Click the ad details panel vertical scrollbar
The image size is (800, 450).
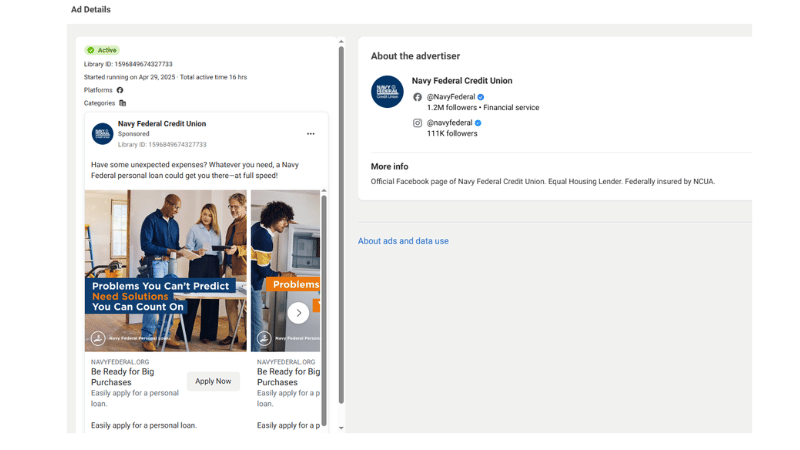pyautogui.click(x=341, y=224)
